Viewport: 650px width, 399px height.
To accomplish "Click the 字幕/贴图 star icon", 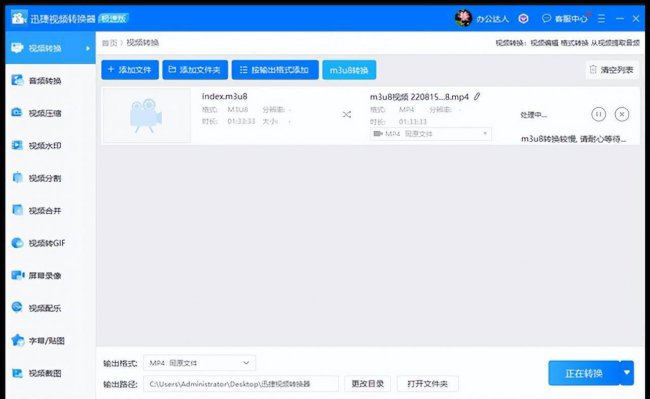I will point(17,340).
